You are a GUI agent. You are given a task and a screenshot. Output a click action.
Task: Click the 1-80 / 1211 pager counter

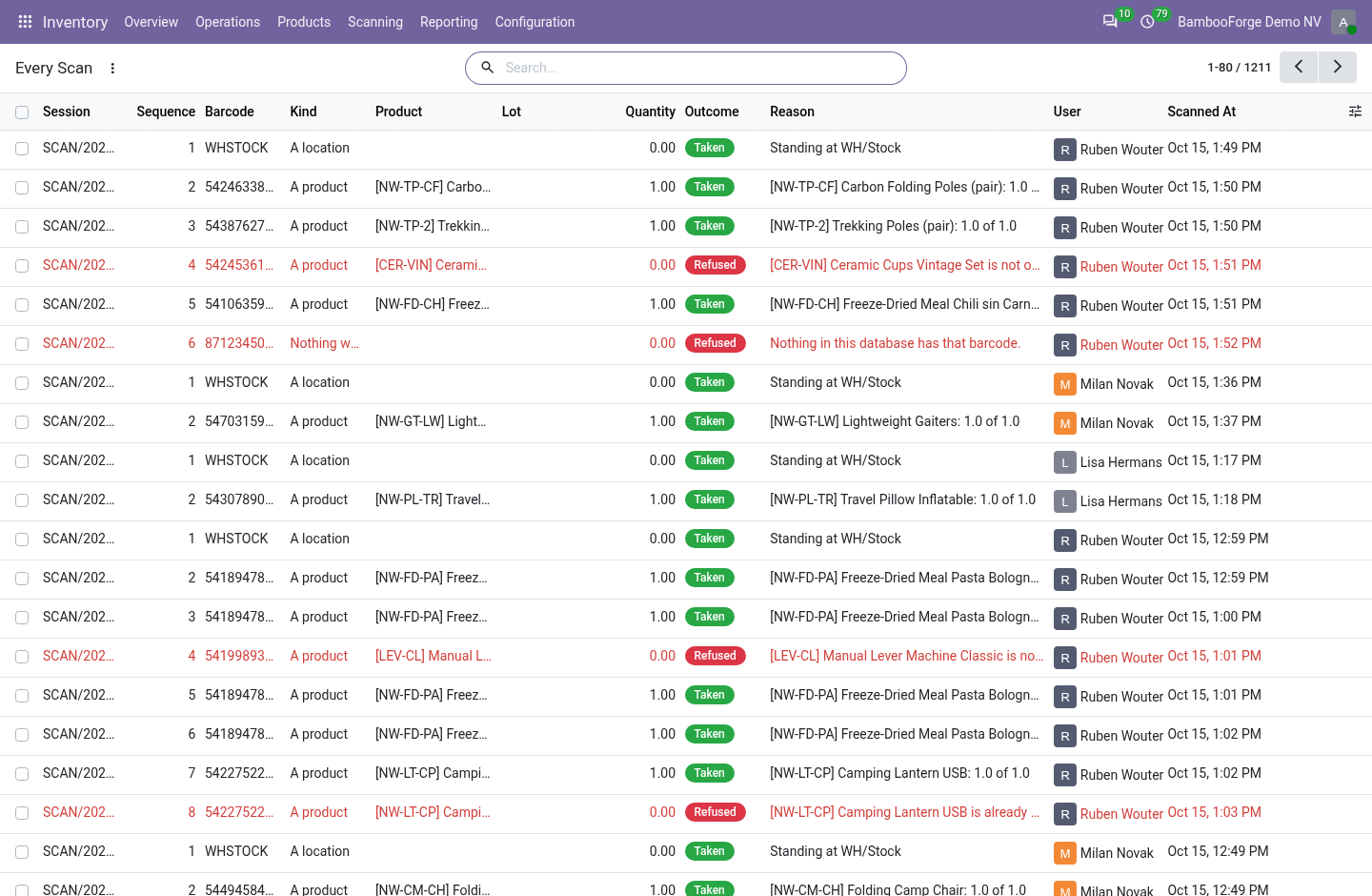tap(1240, 68)
